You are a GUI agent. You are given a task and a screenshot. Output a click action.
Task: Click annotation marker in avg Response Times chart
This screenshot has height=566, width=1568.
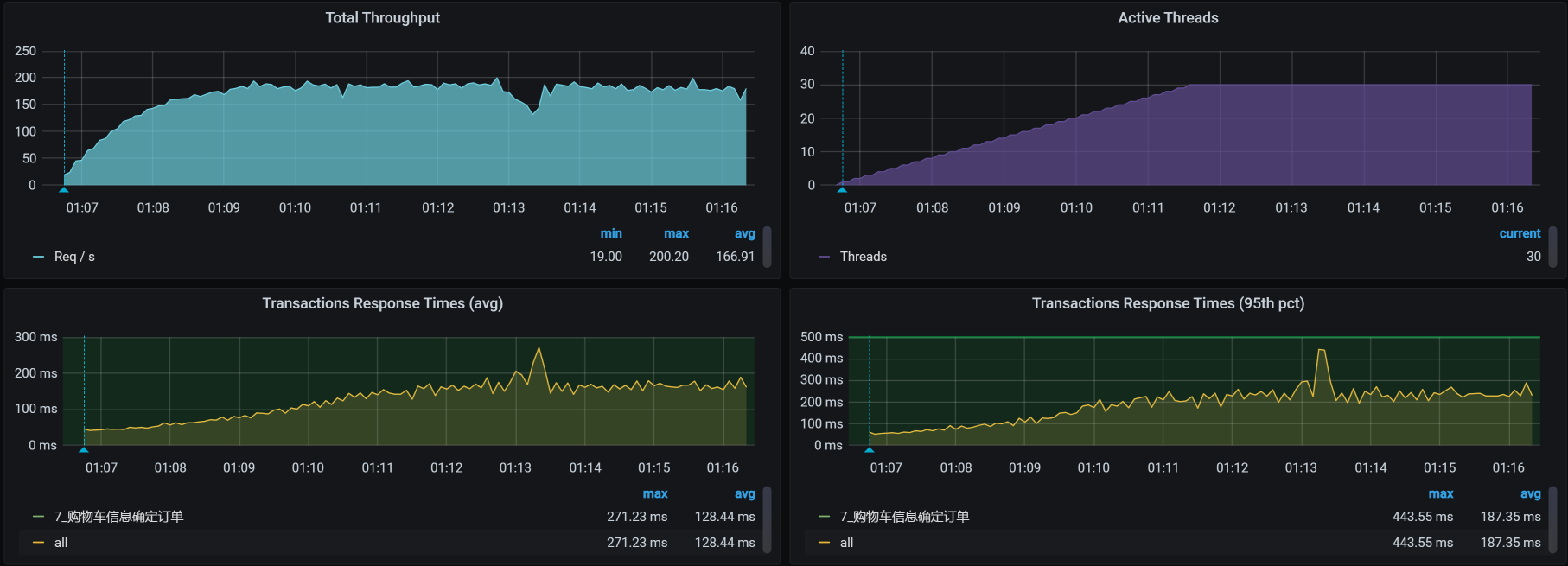point(84,449)
